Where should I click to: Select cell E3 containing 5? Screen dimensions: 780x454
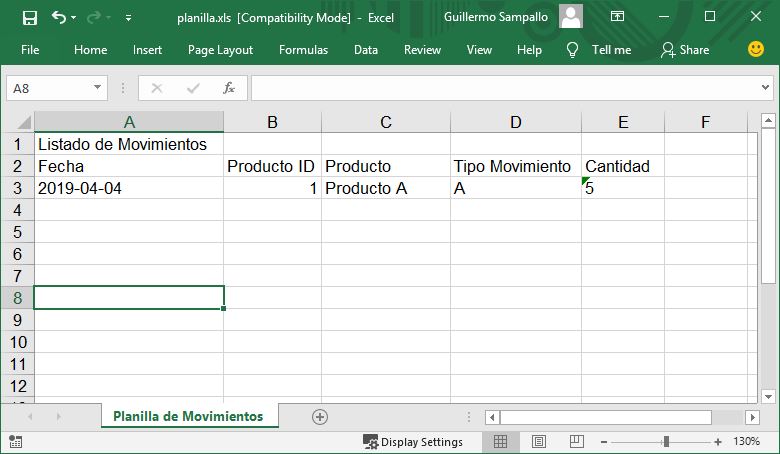[623, 188]
